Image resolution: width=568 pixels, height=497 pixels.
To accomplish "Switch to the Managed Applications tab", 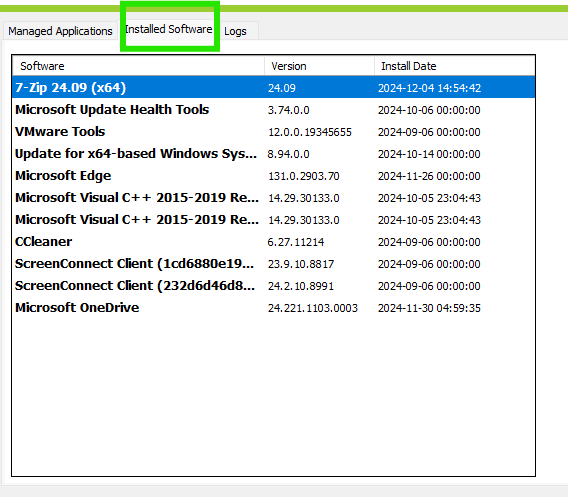I will pyautogui.click(x=60, y=31).
